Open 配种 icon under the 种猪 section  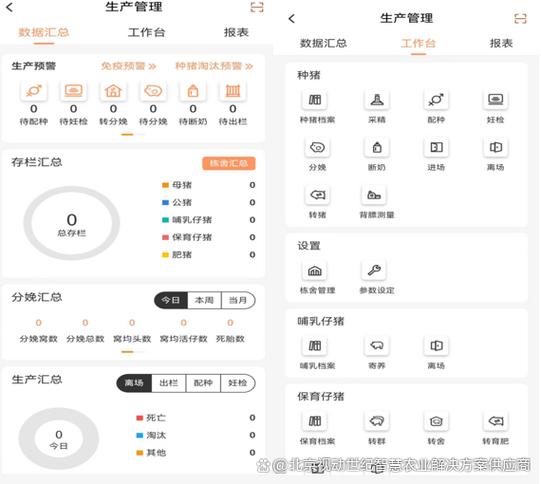436,100
